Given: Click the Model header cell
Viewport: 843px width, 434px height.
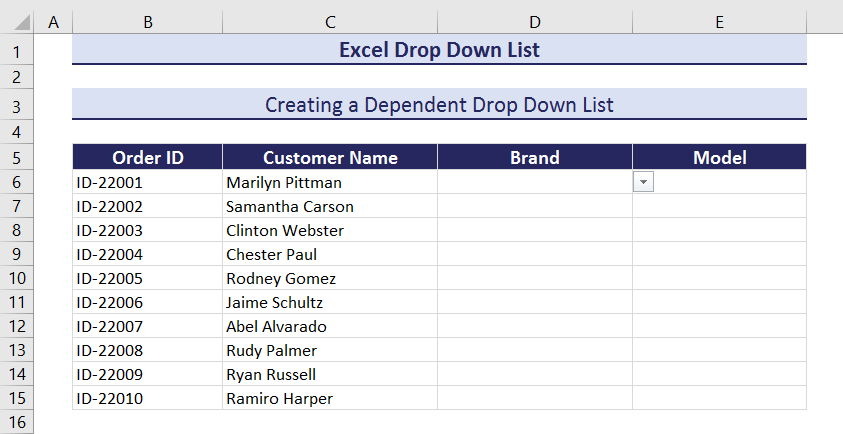Looking at the screenshot, I should [x=719, y=157].
